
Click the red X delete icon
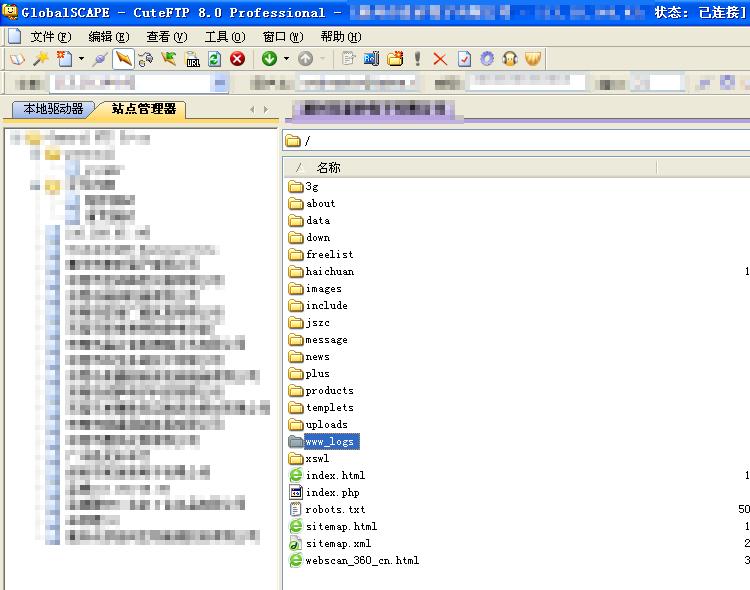pyautogui.click(x=440, y=59)
